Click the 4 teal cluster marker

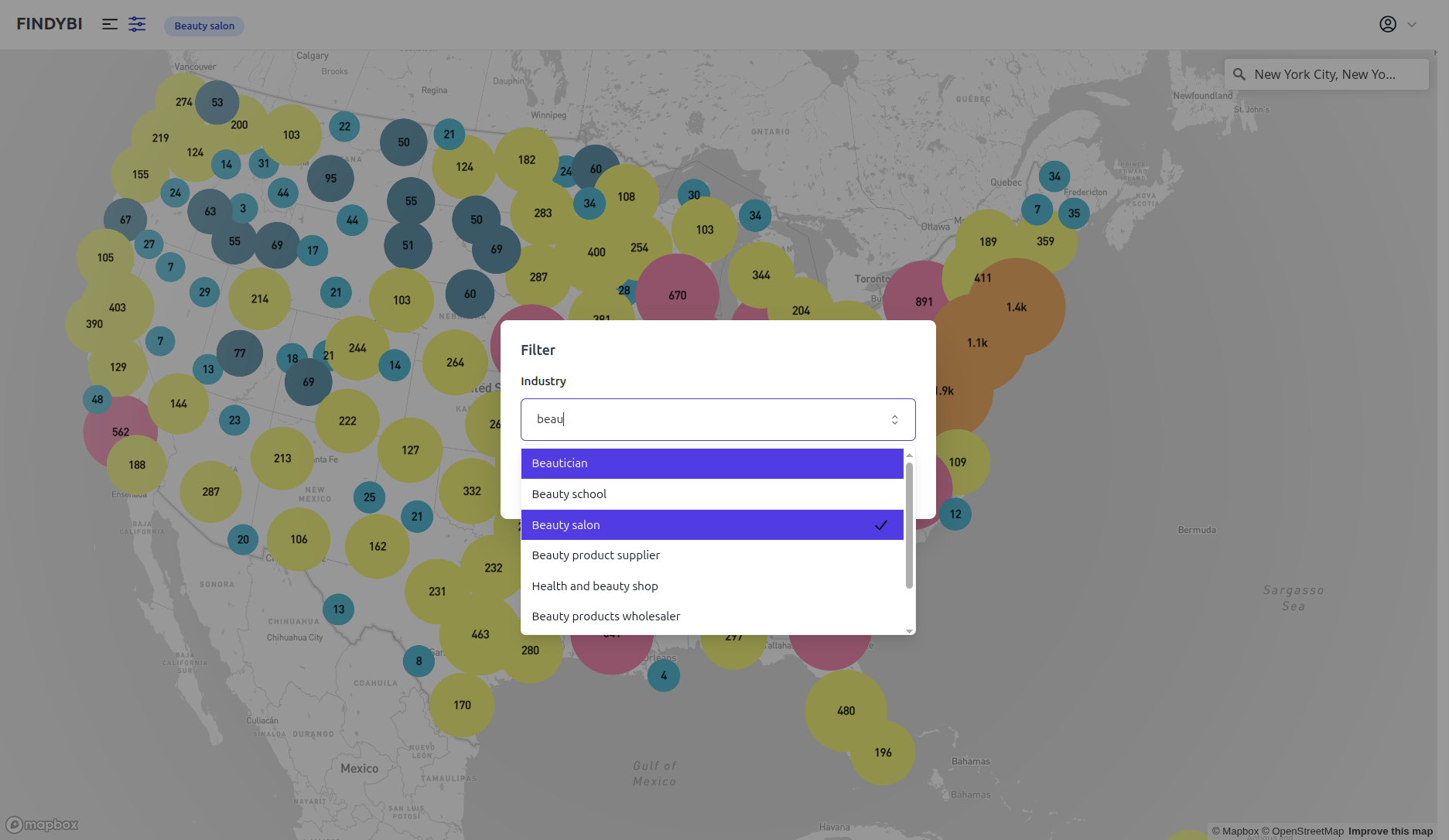[x=664, y=675]
